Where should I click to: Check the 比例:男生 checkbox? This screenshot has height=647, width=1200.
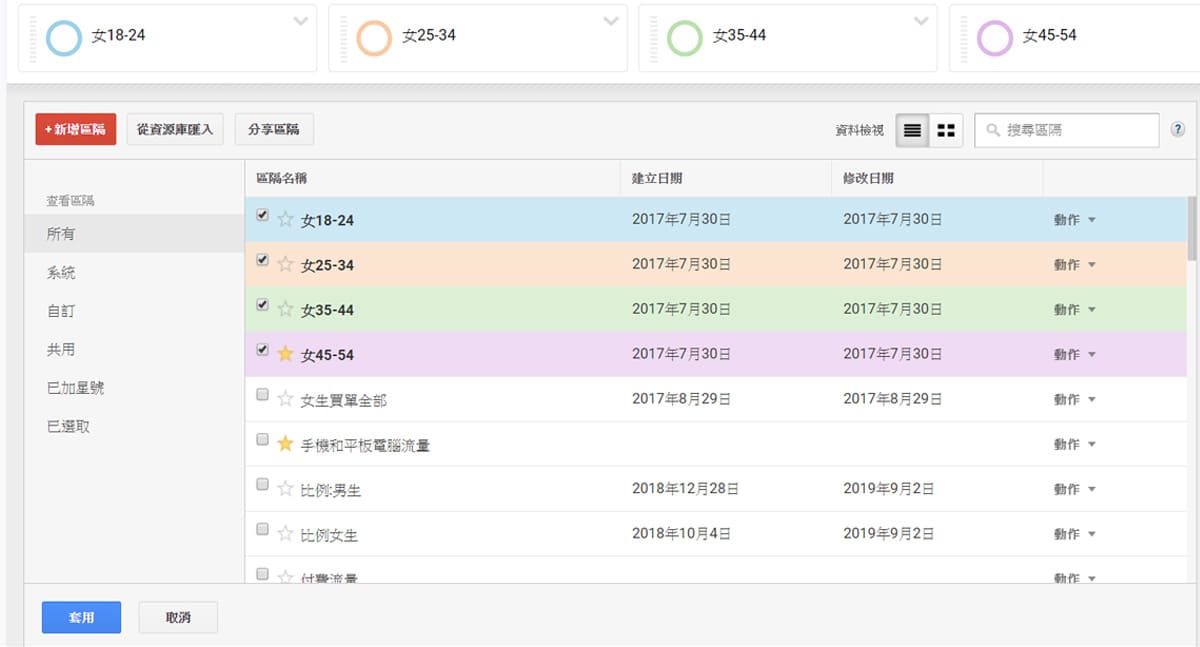[262, 484]
